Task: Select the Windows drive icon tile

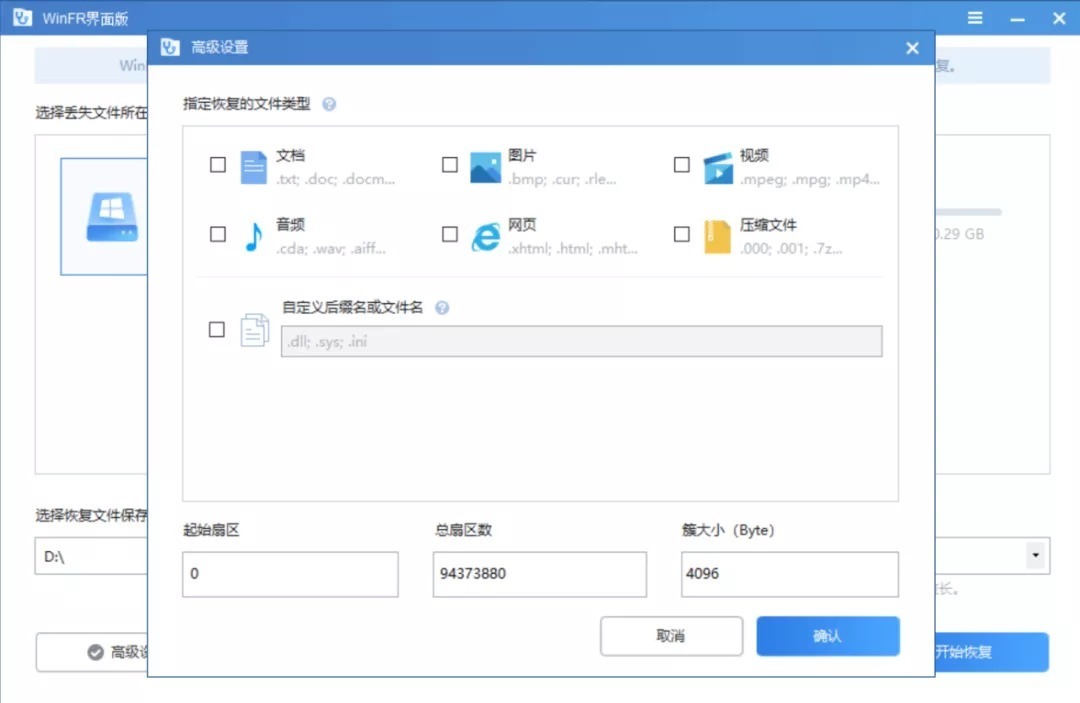Action: pos(104,216)
